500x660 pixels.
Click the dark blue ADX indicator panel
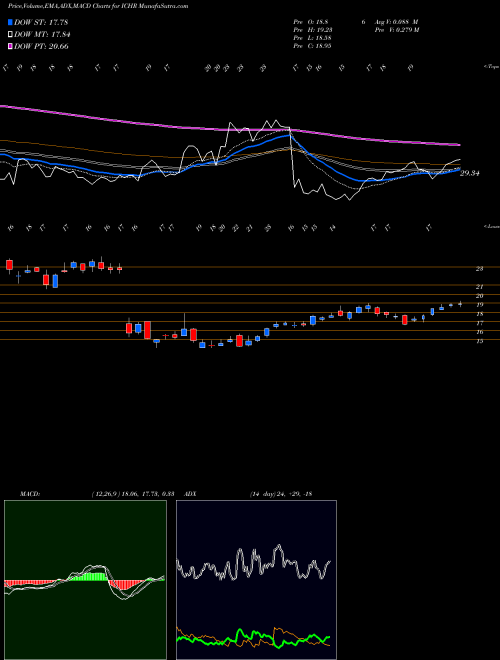coord(256,580)
